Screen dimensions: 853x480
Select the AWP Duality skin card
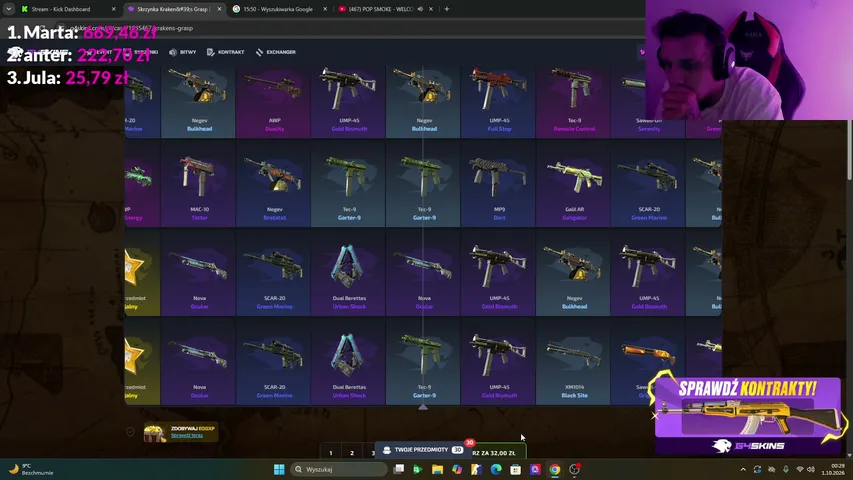click(x=274, y=101)
